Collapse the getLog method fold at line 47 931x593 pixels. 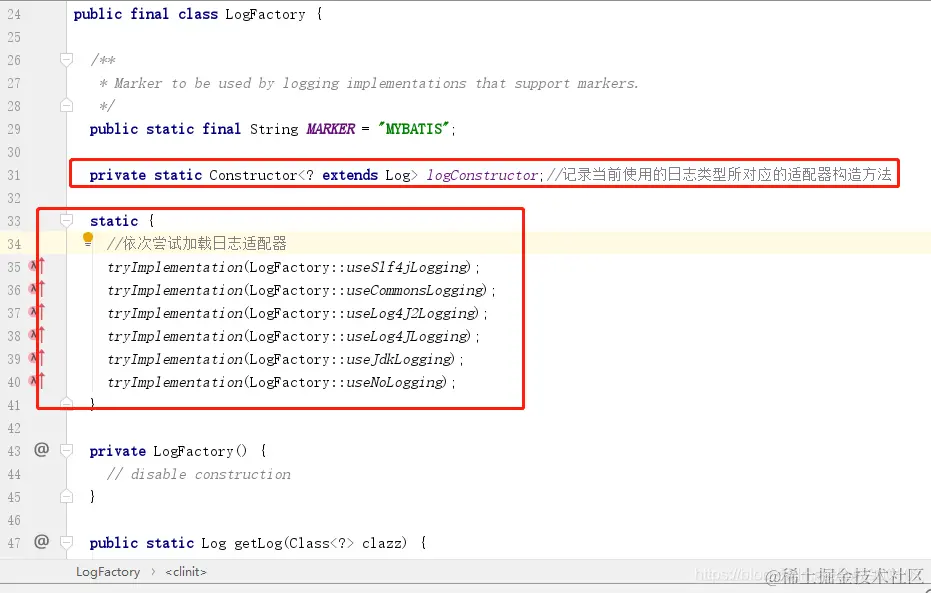pyautogui.click(x=66, y=543)
